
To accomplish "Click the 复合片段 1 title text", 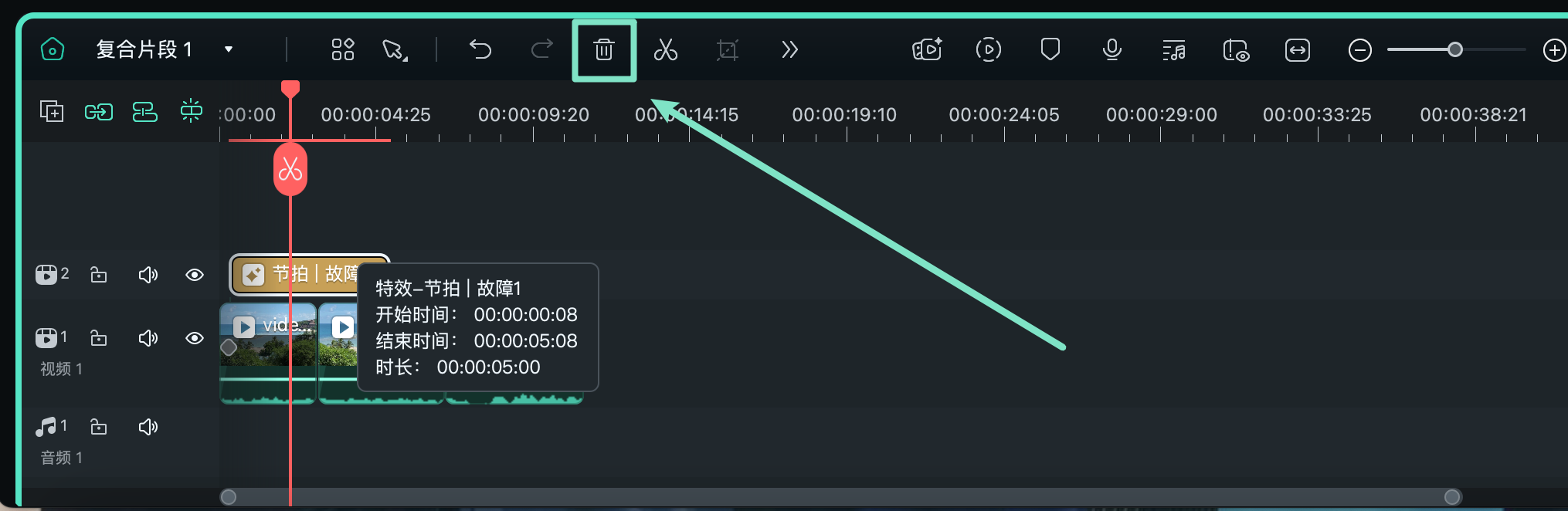I will click(144, 49).
